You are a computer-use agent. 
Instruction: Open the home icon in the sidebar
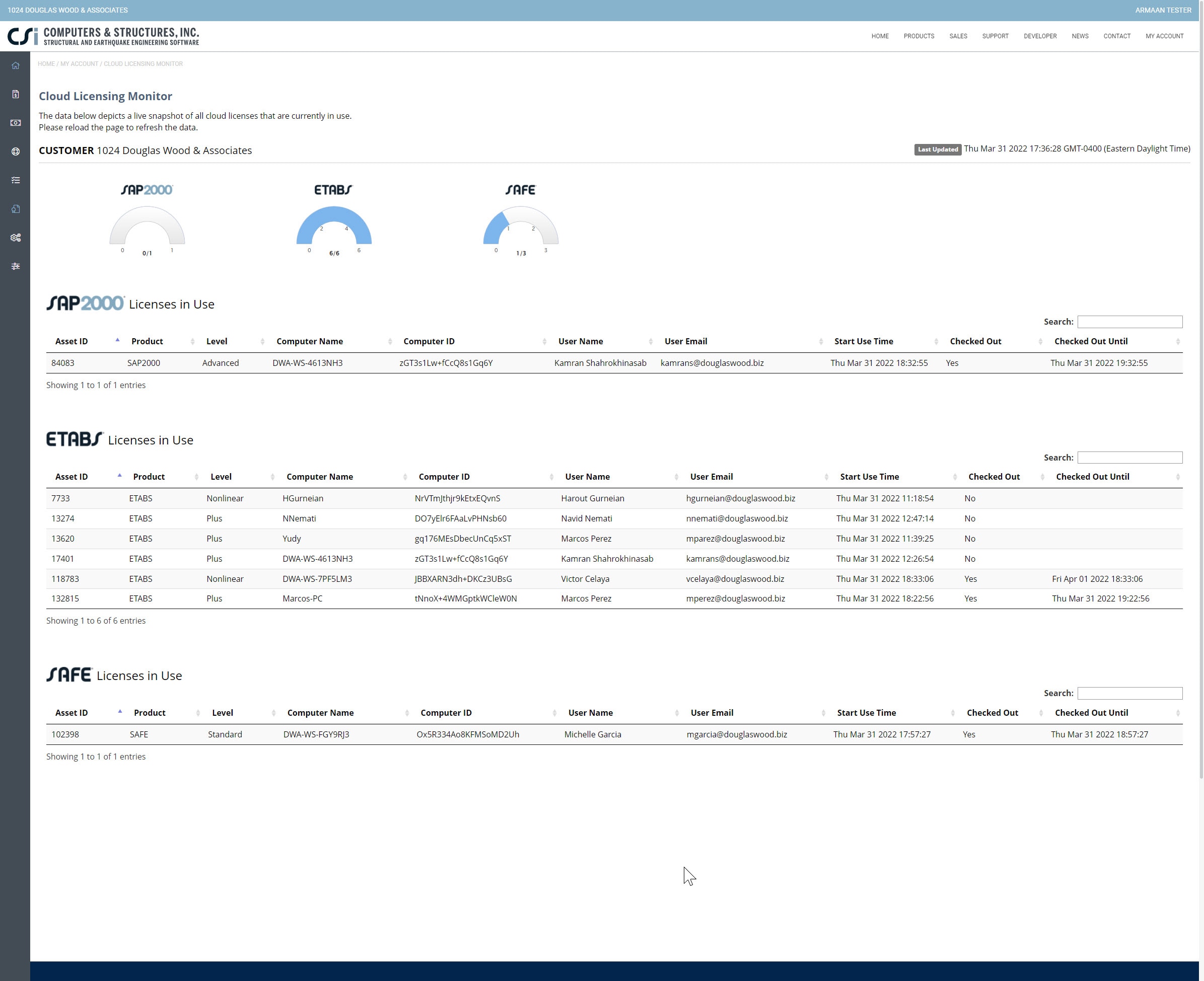[15, 65]
